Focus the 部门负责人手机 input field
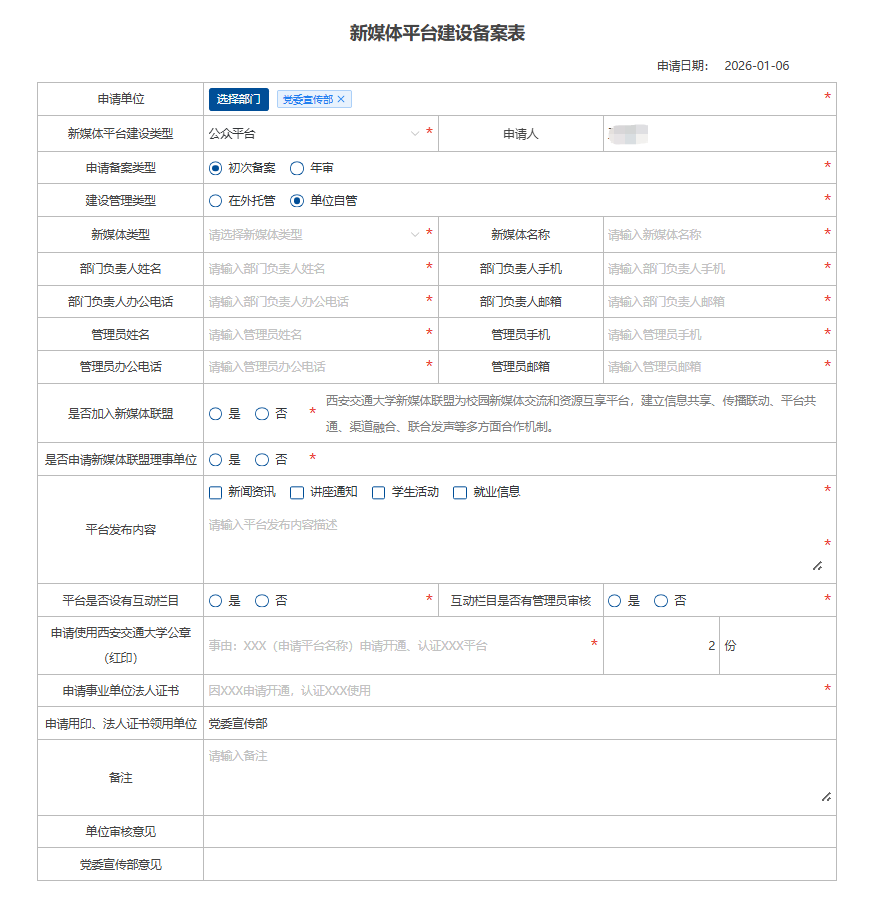The width and height of the screenshot is (884, 898). point(712,268)
